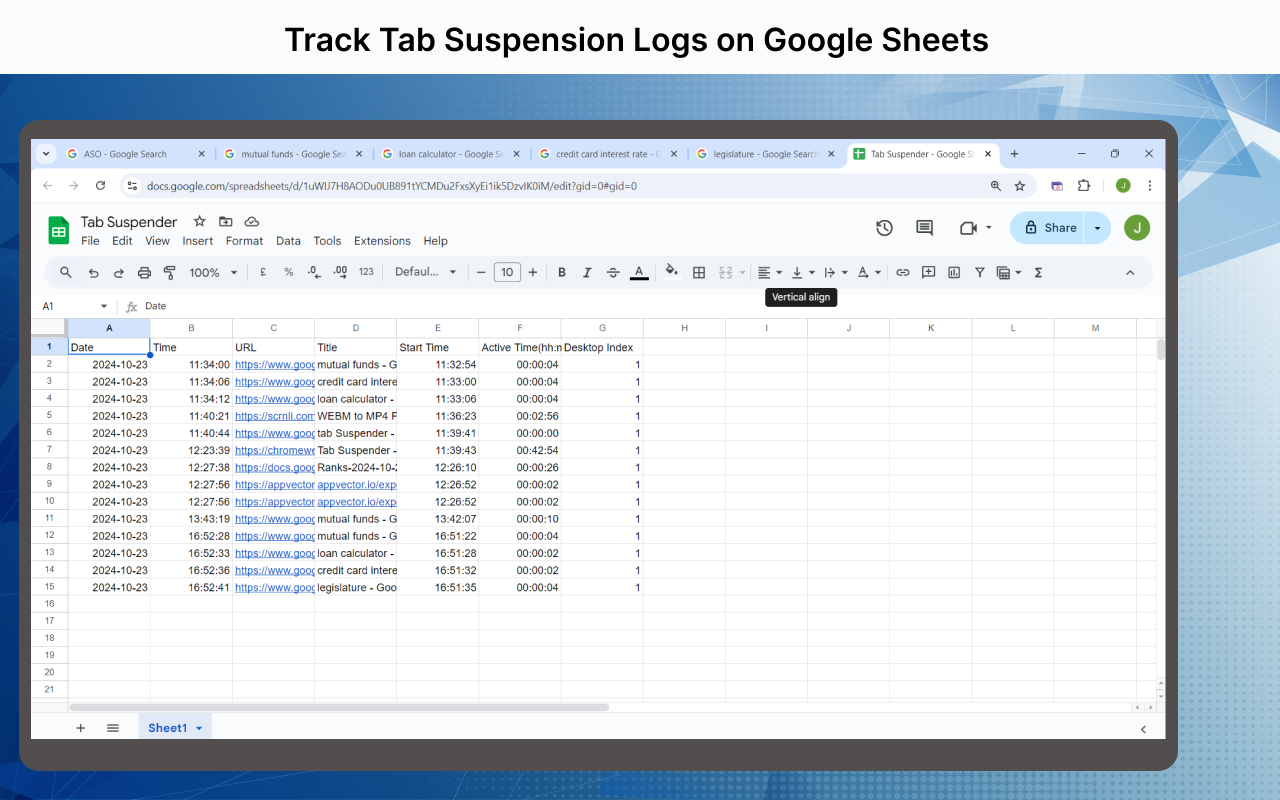Open more number formats (123)
This screenshot has width=1280, height=800.
(x=366, y=272)
